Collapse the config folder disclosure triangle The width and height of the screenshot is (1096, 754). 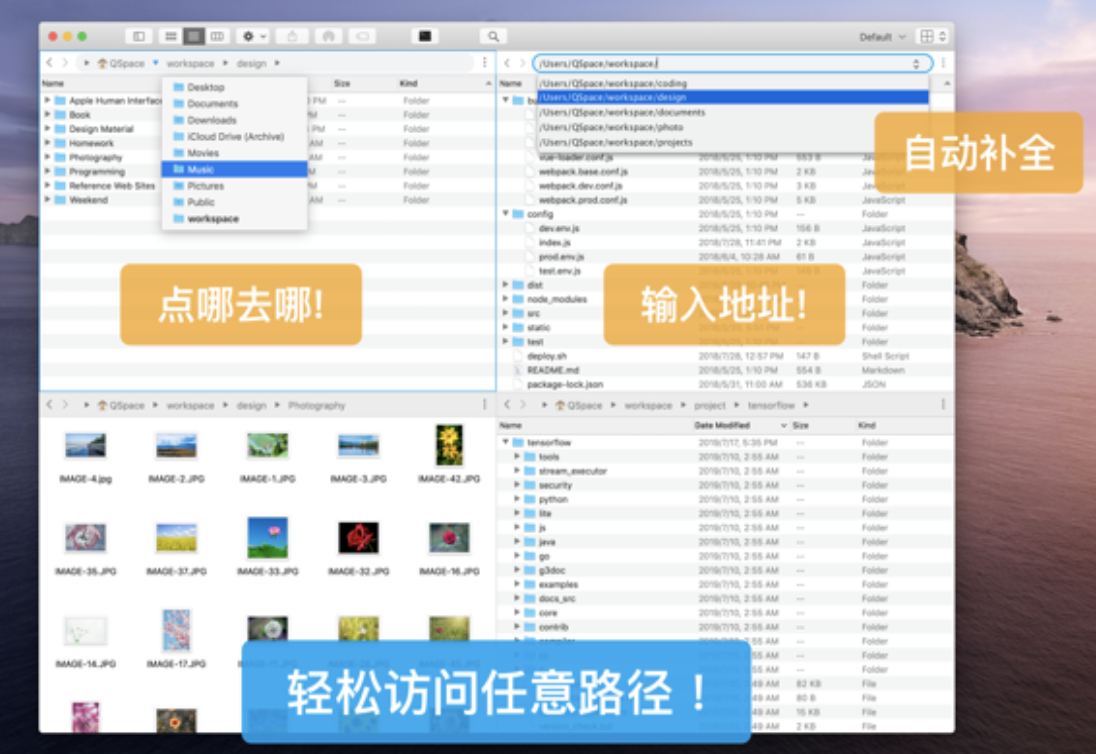506,213
